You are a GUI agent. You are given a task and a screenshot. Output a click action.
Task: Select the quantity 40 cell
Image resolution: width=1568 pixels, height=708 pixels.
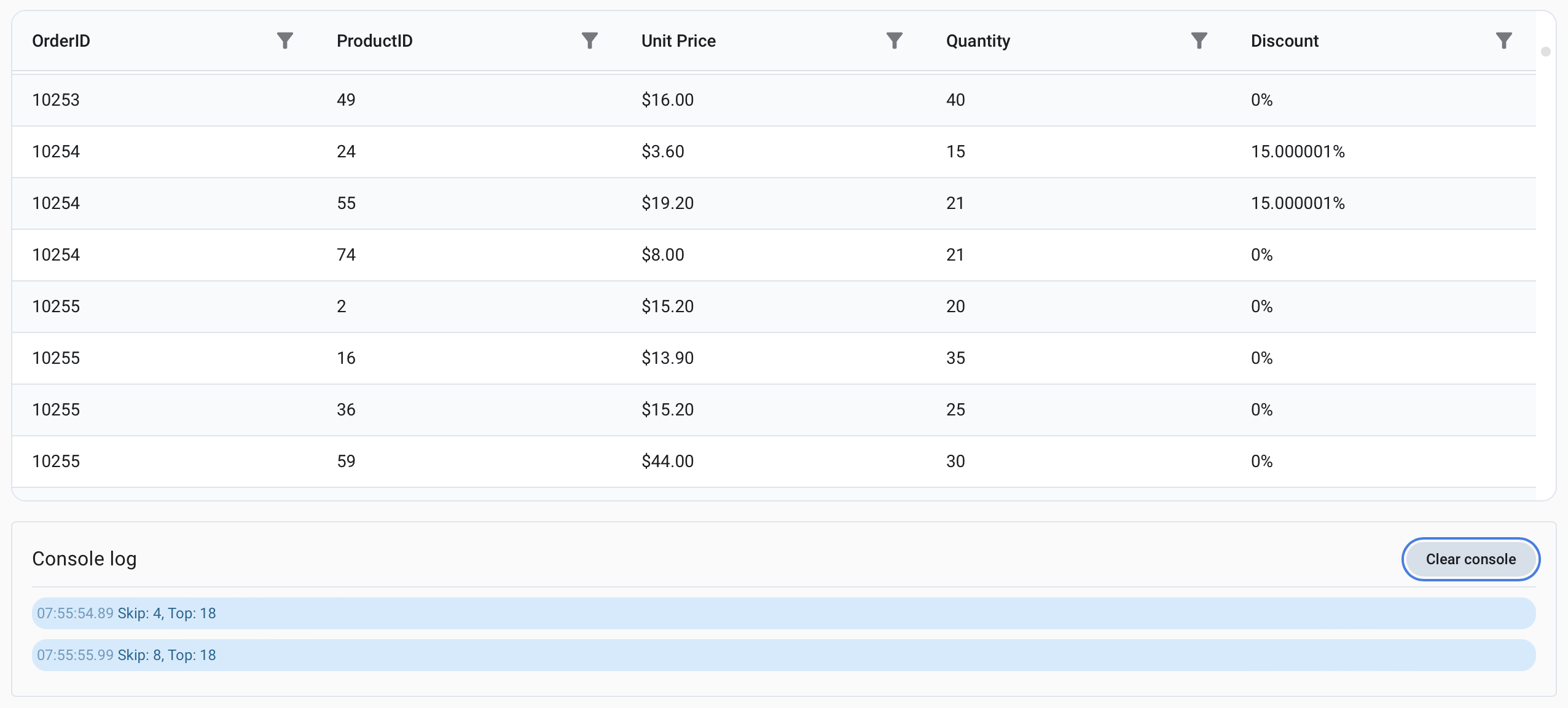click(x=1079, y=100)
